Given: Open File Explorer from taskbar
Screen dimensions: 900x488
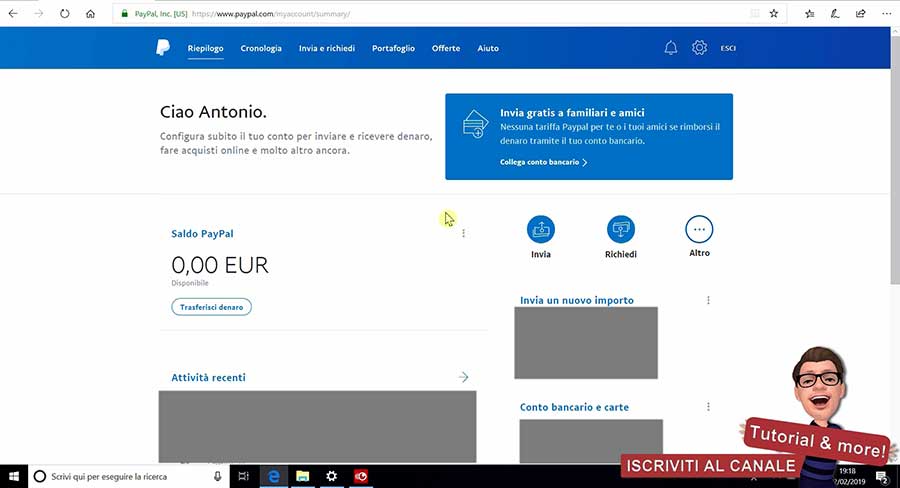Looking at the screenshot, I should pos(302,476).
